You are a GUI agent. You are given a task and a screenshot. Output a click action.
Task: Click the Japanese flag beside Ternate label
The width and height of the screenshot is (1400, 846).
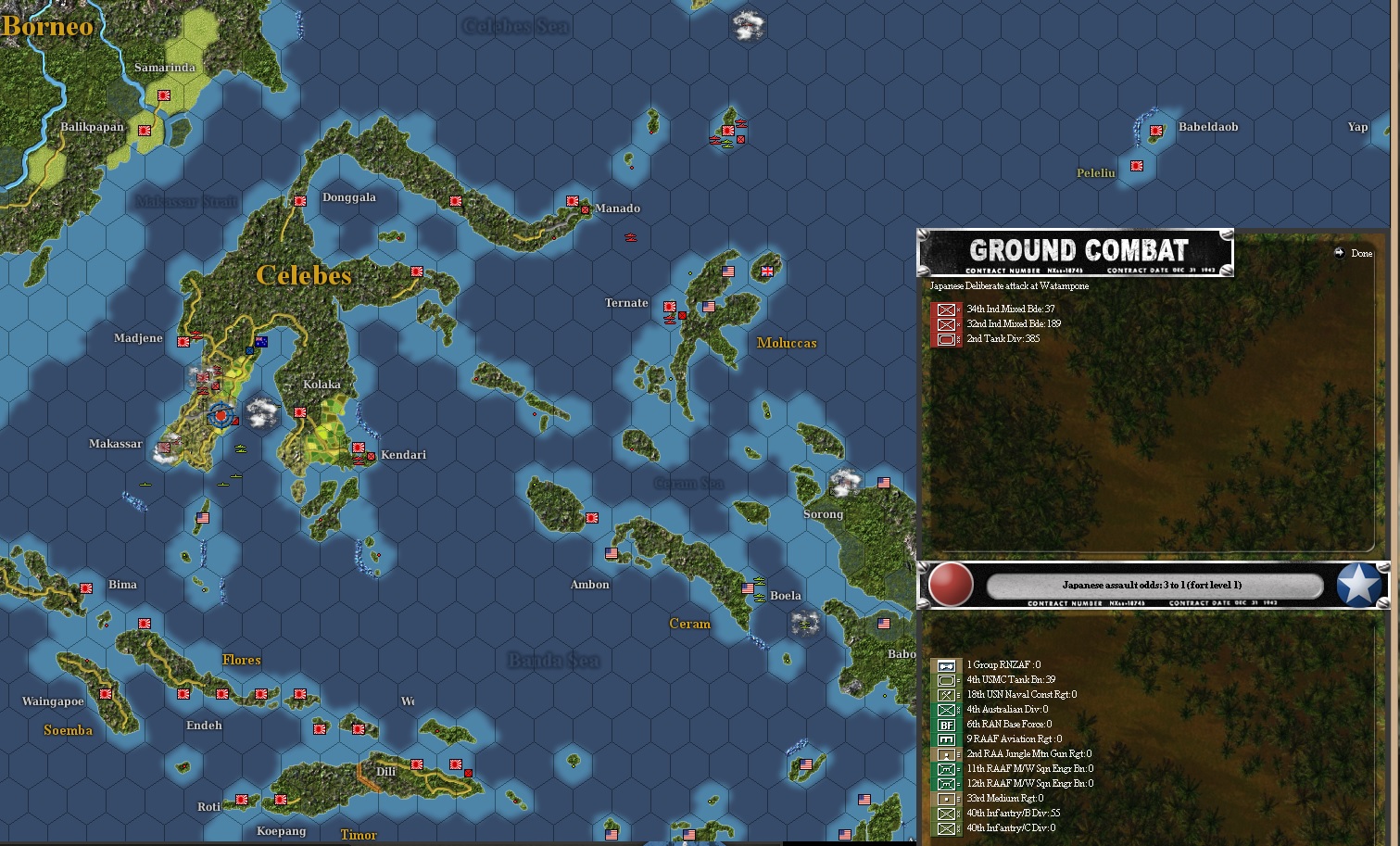coord(670,306)
